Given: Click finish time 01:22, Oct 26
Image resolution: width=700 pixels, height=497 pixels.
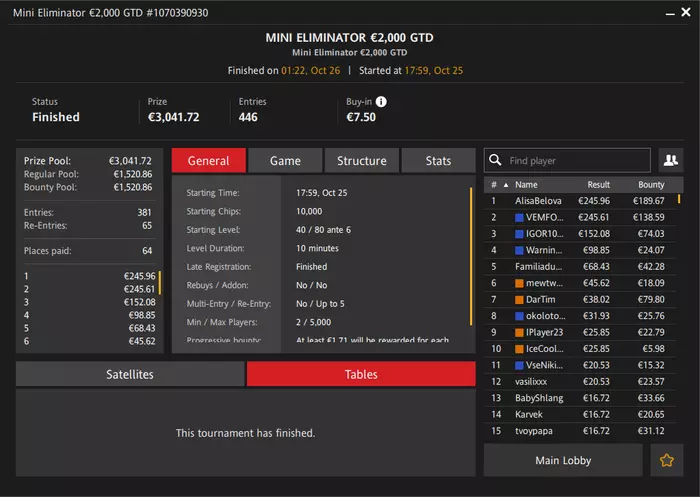Looking at the screenshot, I should pos(310,71).
